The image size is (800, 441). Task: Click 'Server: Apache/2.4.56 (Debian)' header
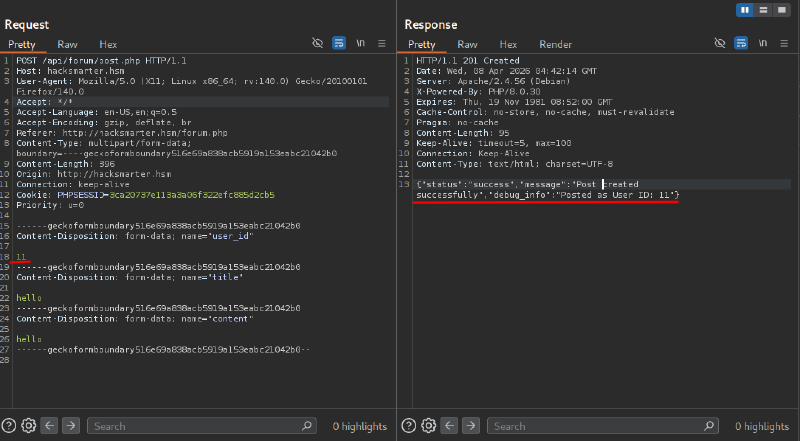[x=493, y=81]
